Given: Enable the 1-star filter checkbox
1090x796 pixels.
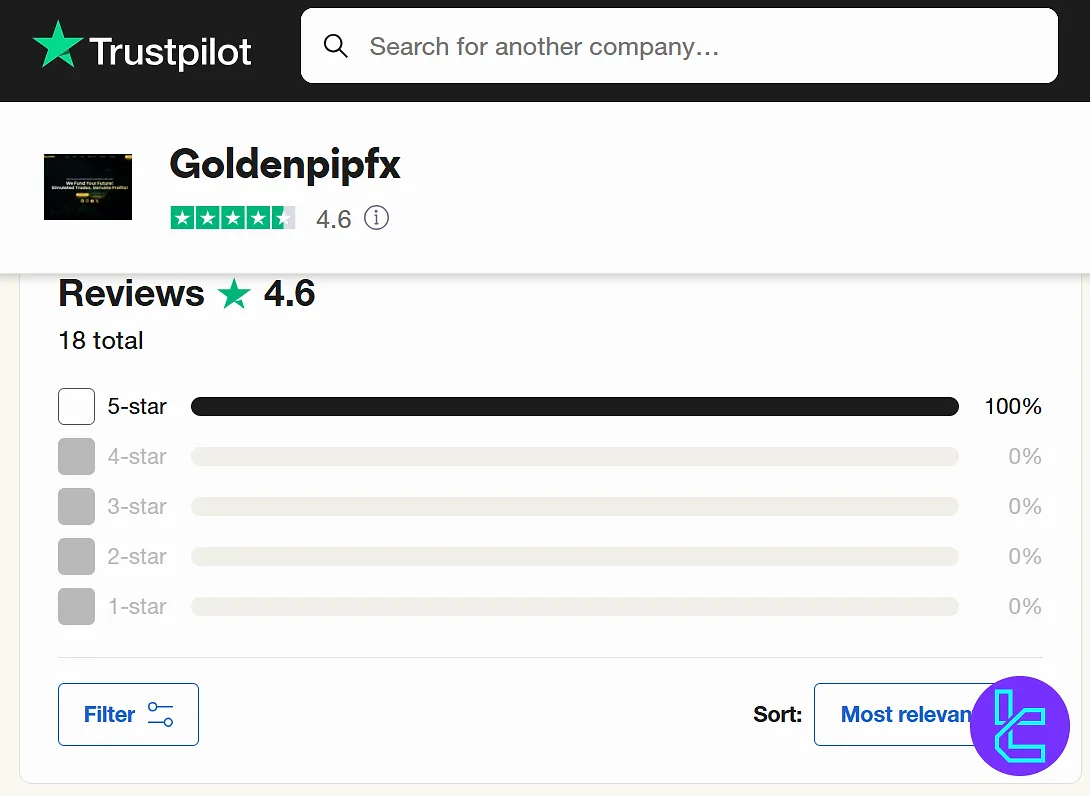Looking at the screenshot, I should (76, 606).
